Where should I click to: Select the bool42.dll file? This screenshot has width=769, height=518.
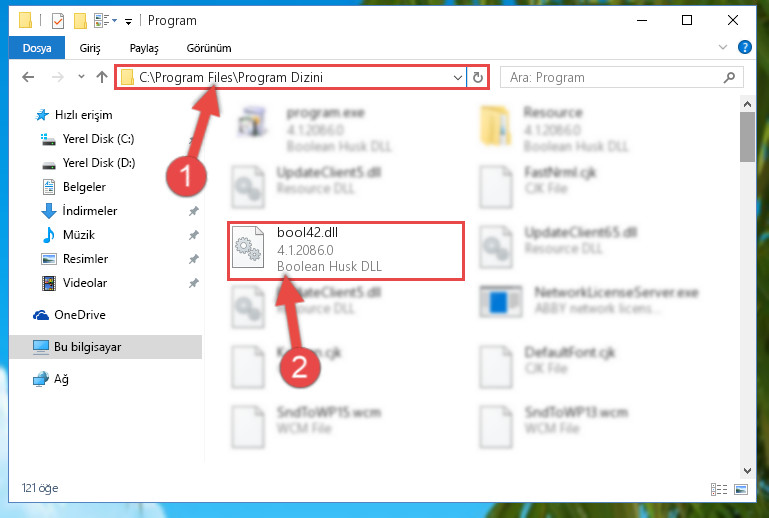pos(346,251)
